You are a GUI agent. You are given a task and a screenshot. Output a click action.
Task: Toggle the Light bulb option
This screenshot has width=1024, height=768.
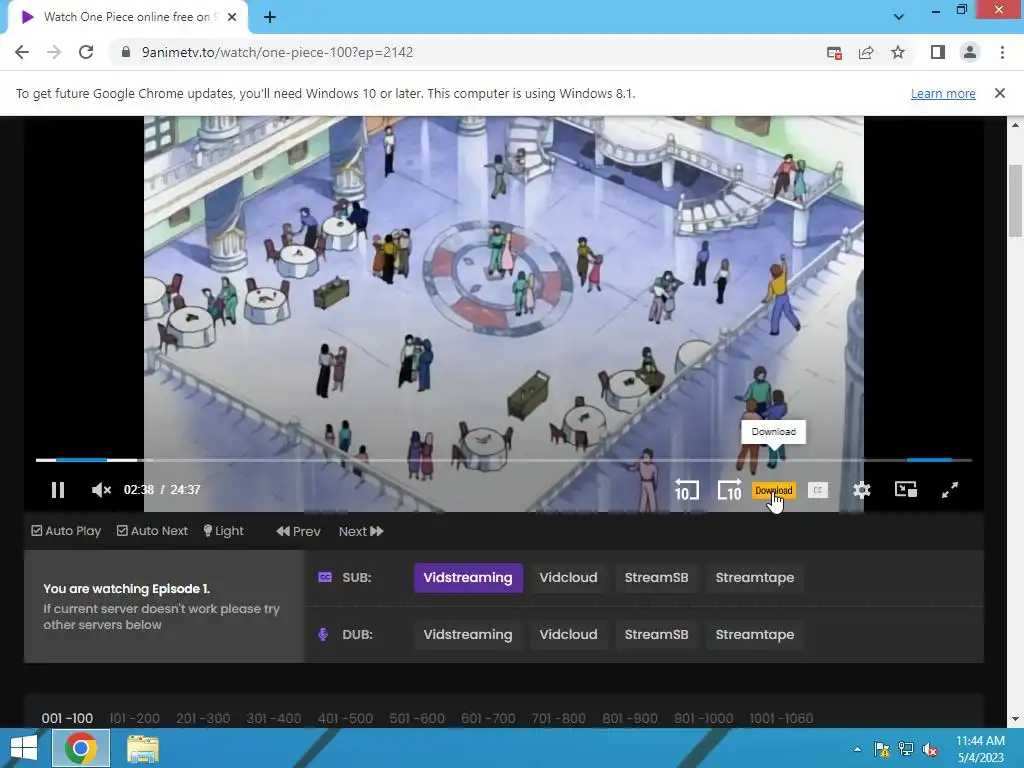223,531
